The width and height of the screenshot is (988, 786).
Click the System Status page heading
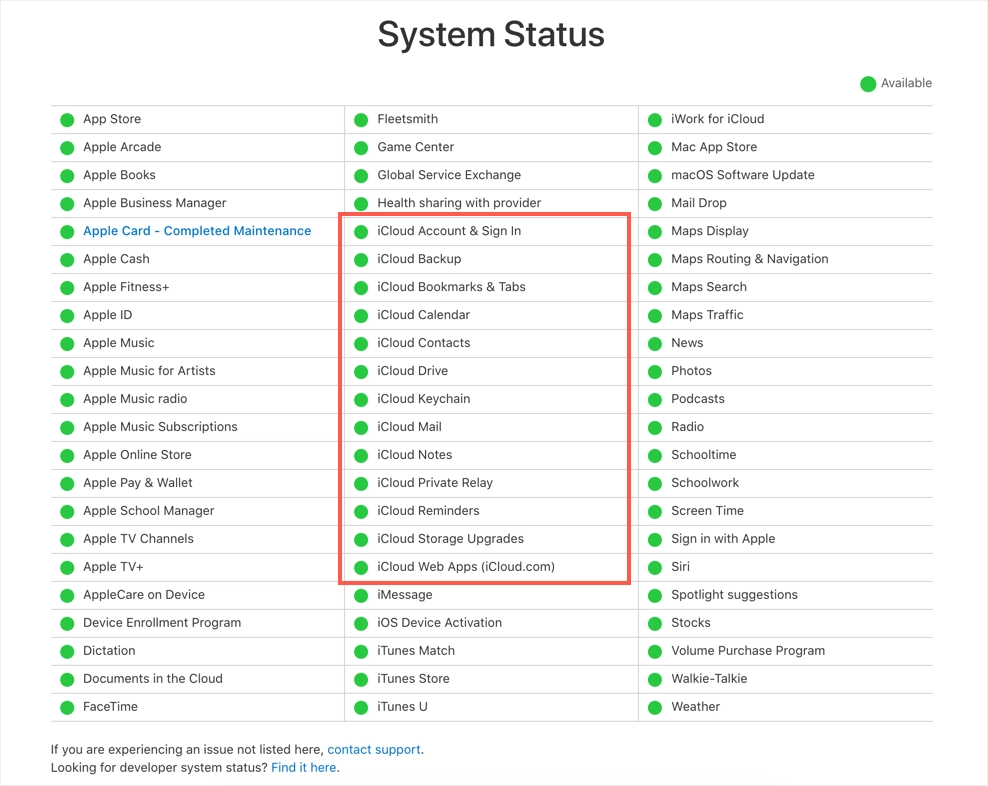point(491,35)
